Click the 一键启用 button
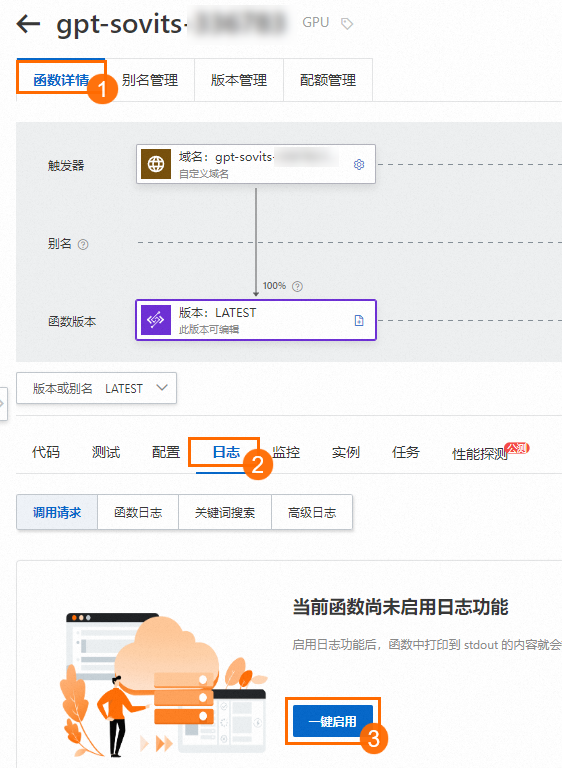 [x=333, y=721]
